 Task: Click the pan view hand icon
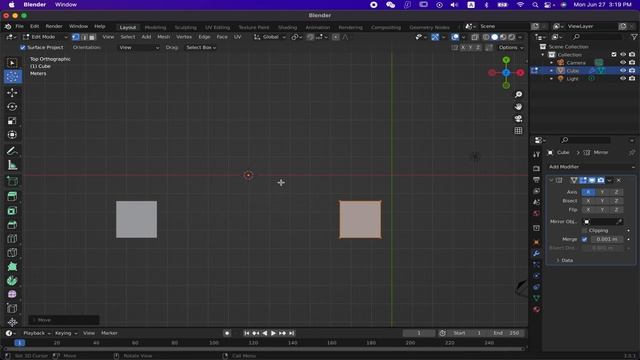point(518,107)
